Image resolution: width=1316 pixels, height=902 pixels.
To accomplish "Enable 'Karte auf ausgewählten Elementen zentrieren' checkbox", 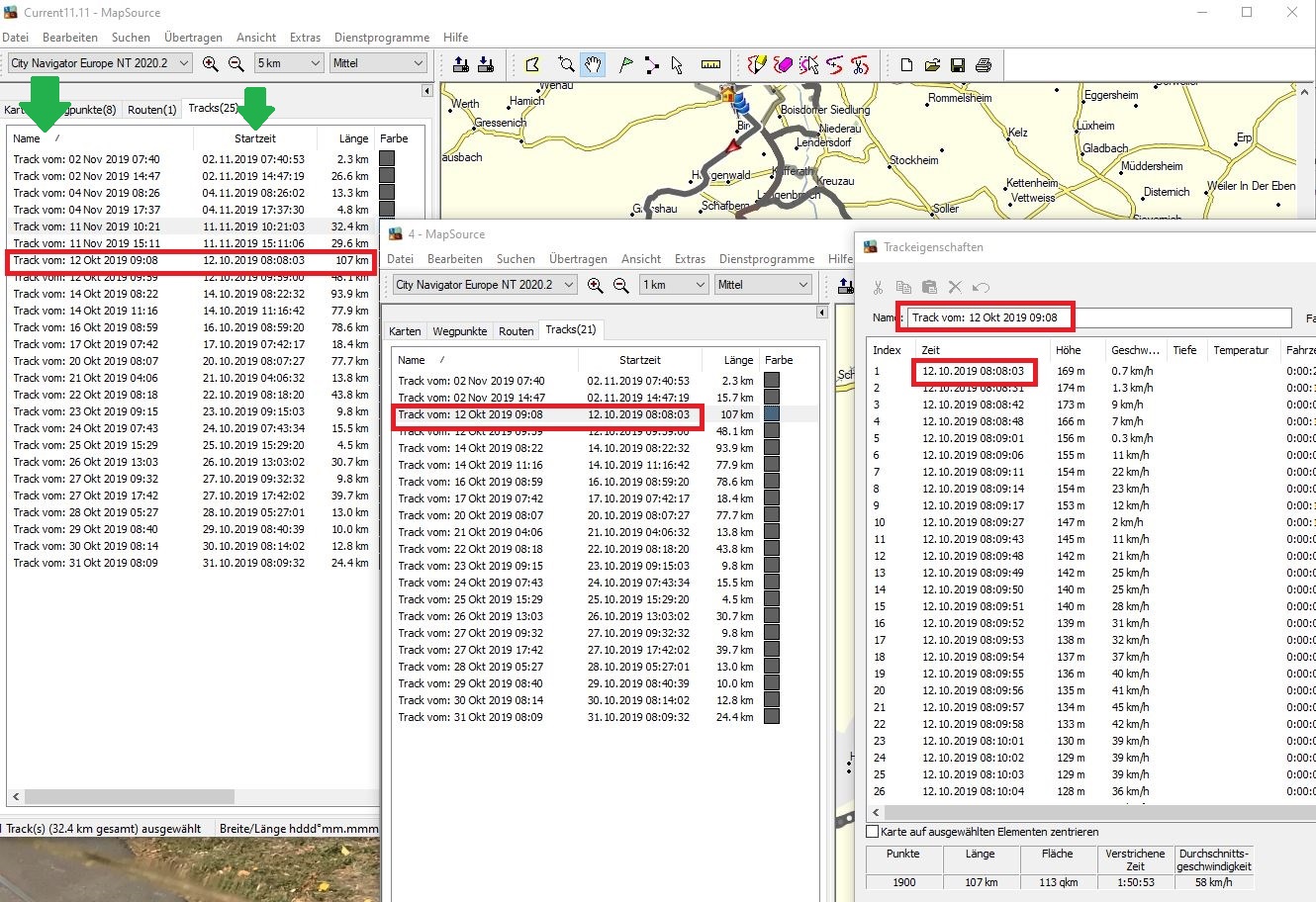I will click(x=873, y=832).
